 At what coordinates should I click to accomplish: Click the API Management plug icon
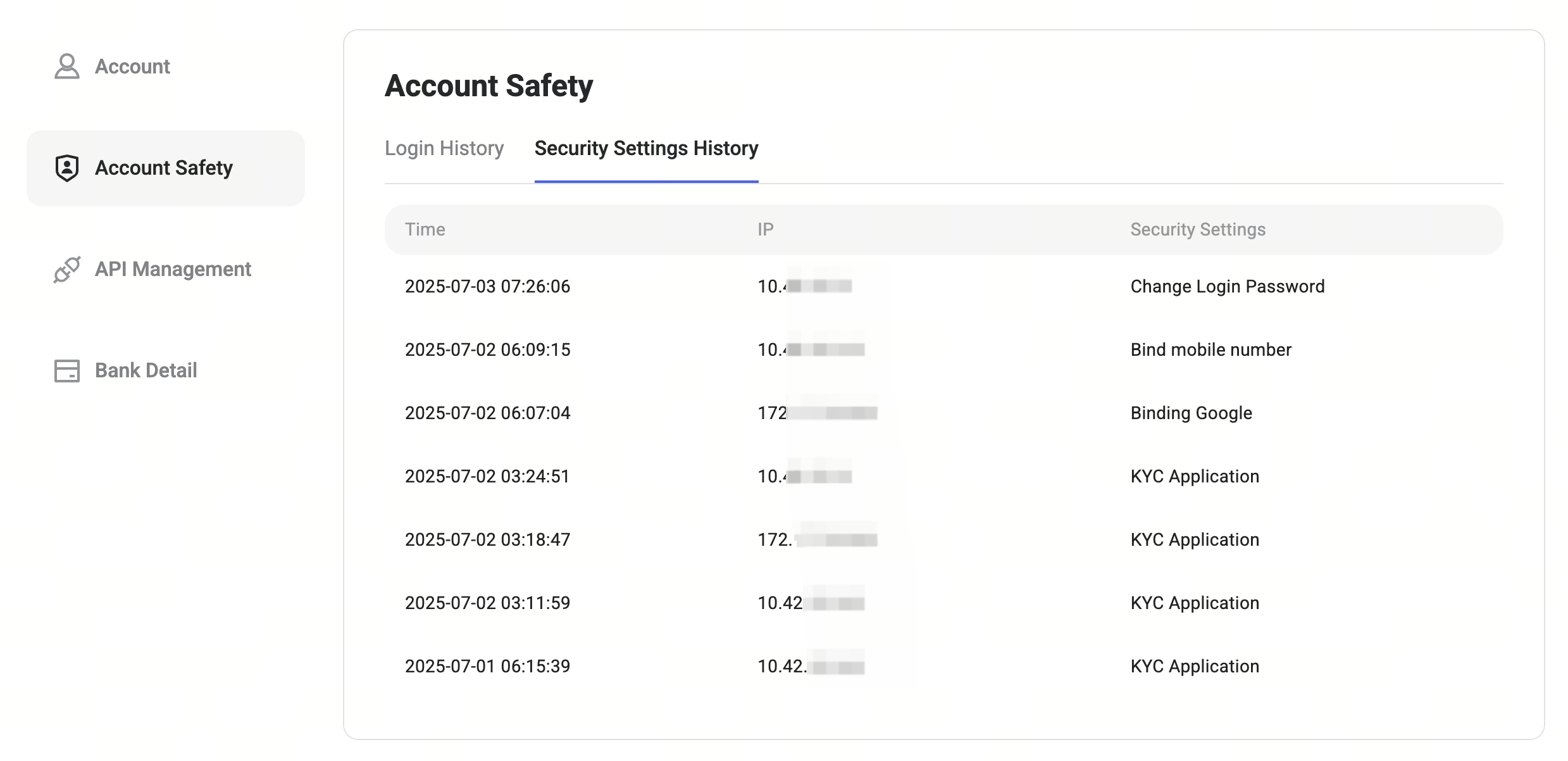(x=67, y=269)
